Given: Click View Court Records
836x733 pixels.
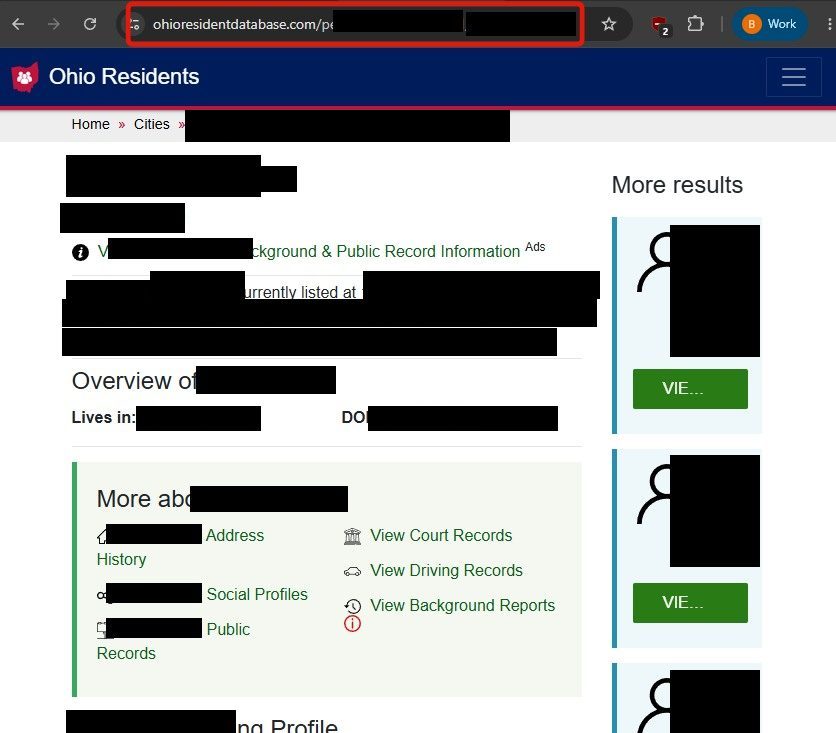Looking at the screenshot, I should point(441,535).
